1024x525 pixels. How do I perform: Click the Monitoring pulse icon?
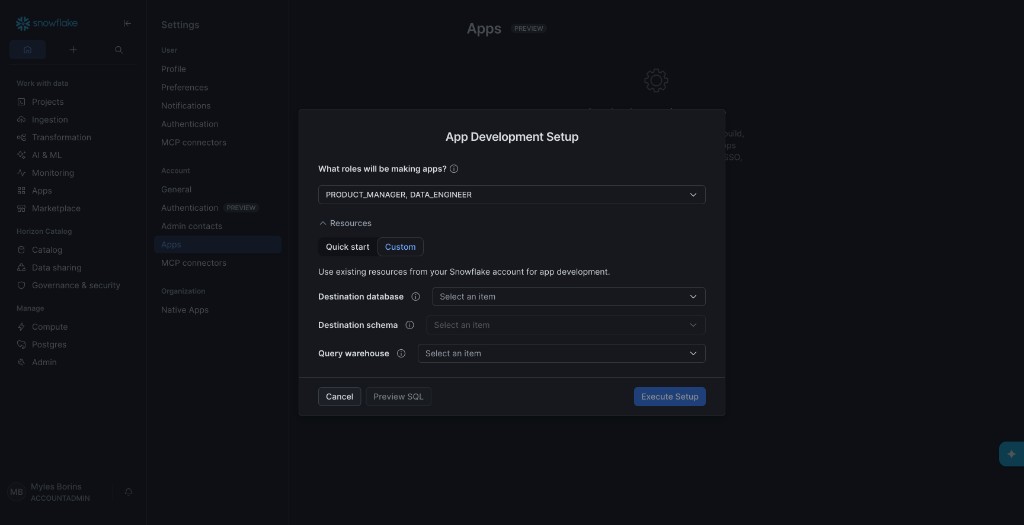(22, 173)
